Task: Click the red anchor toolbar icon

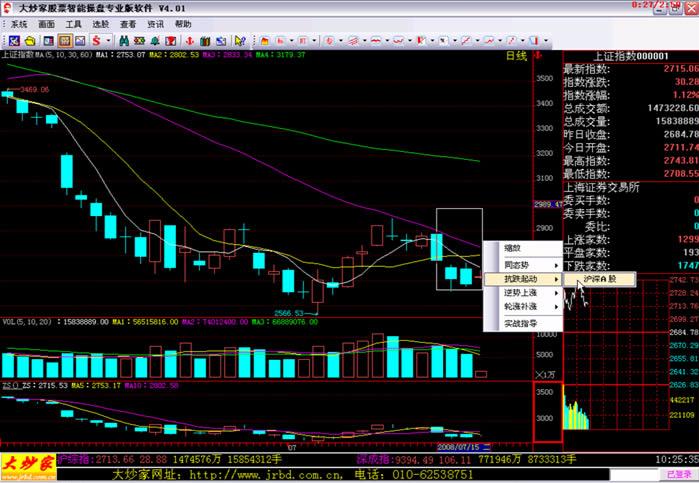Action: 189,40
